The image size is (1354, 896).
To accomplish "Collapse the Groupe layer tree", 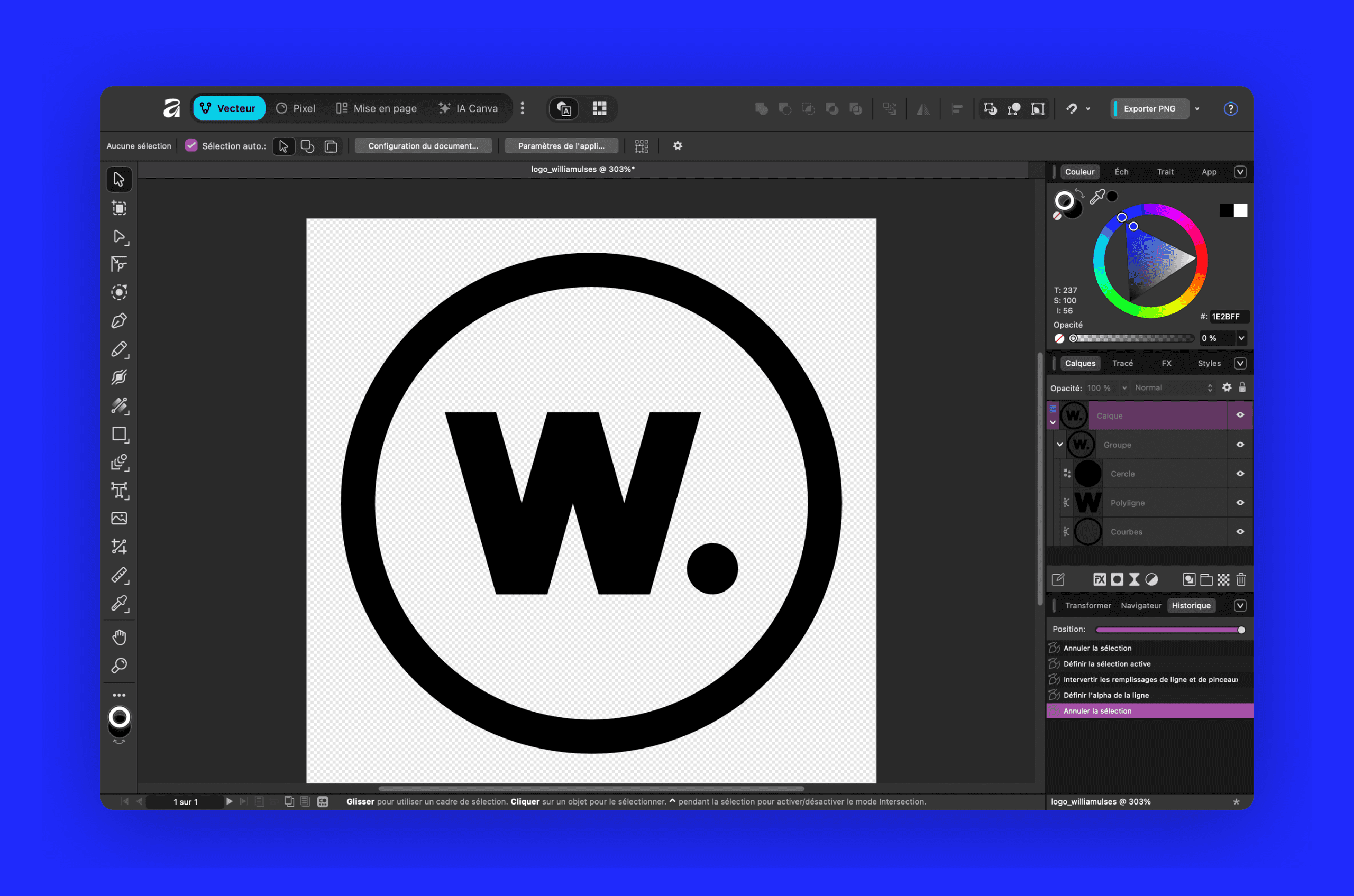I will (1059, 445).
